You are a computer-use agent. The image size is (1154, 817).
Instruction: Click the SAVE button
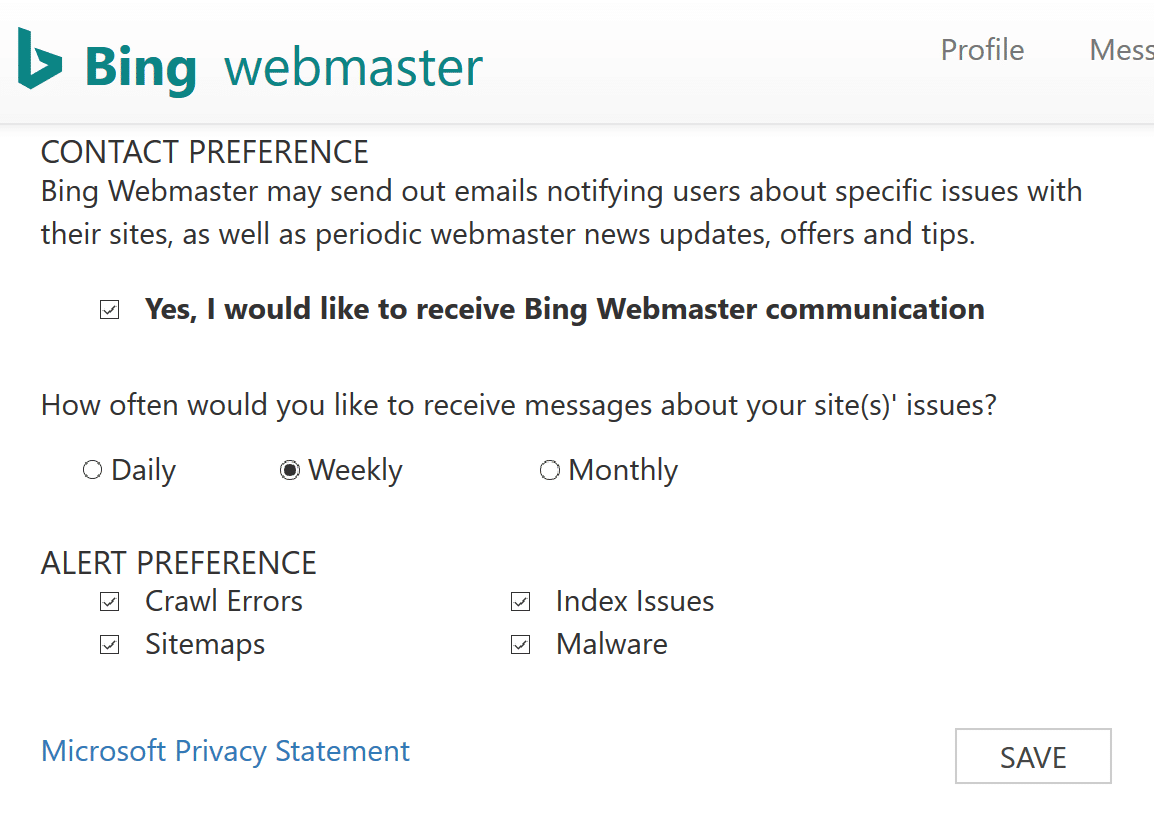point(1033,756)
